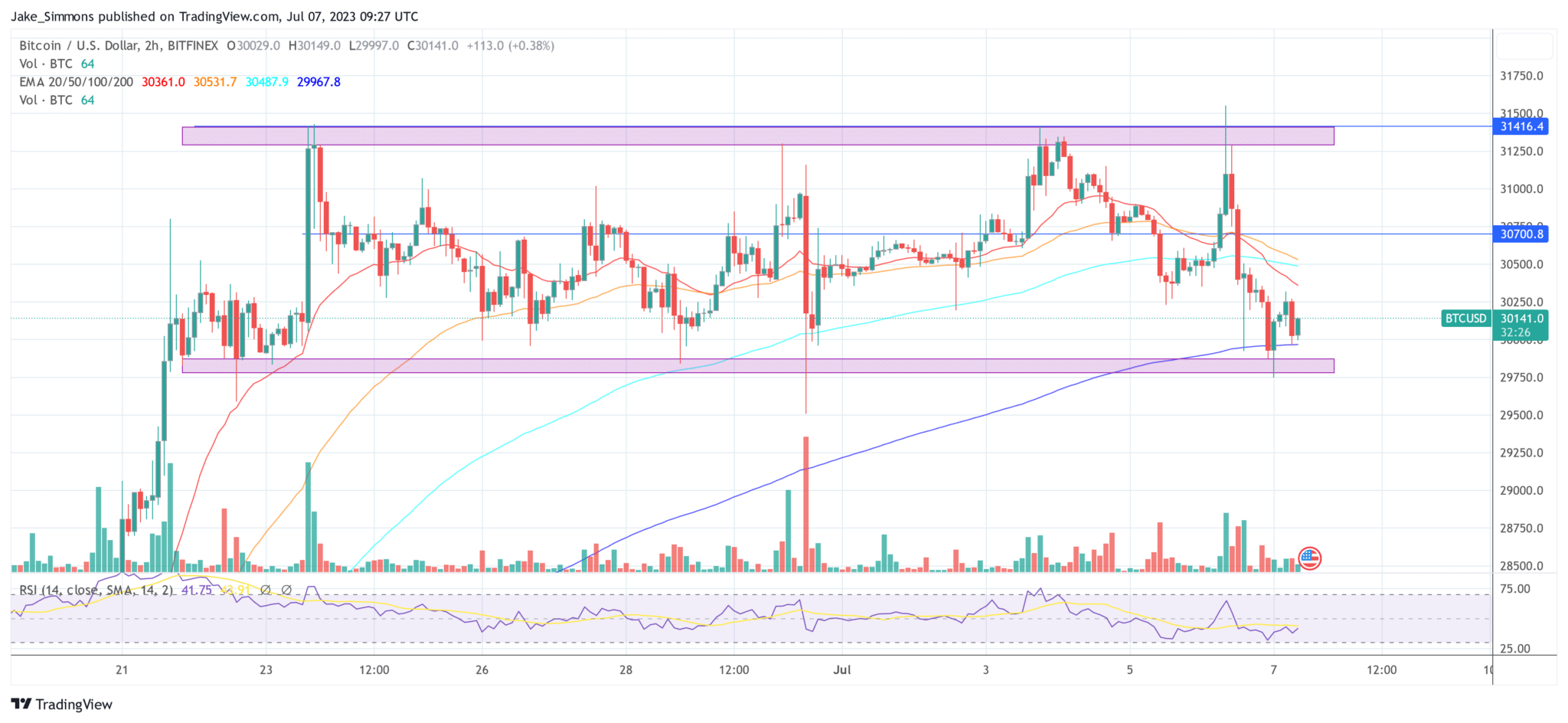The height and width of the screenshot is (723, 1568).
Task: Click the 5 date label on time axis
Action: [1129, 670]
